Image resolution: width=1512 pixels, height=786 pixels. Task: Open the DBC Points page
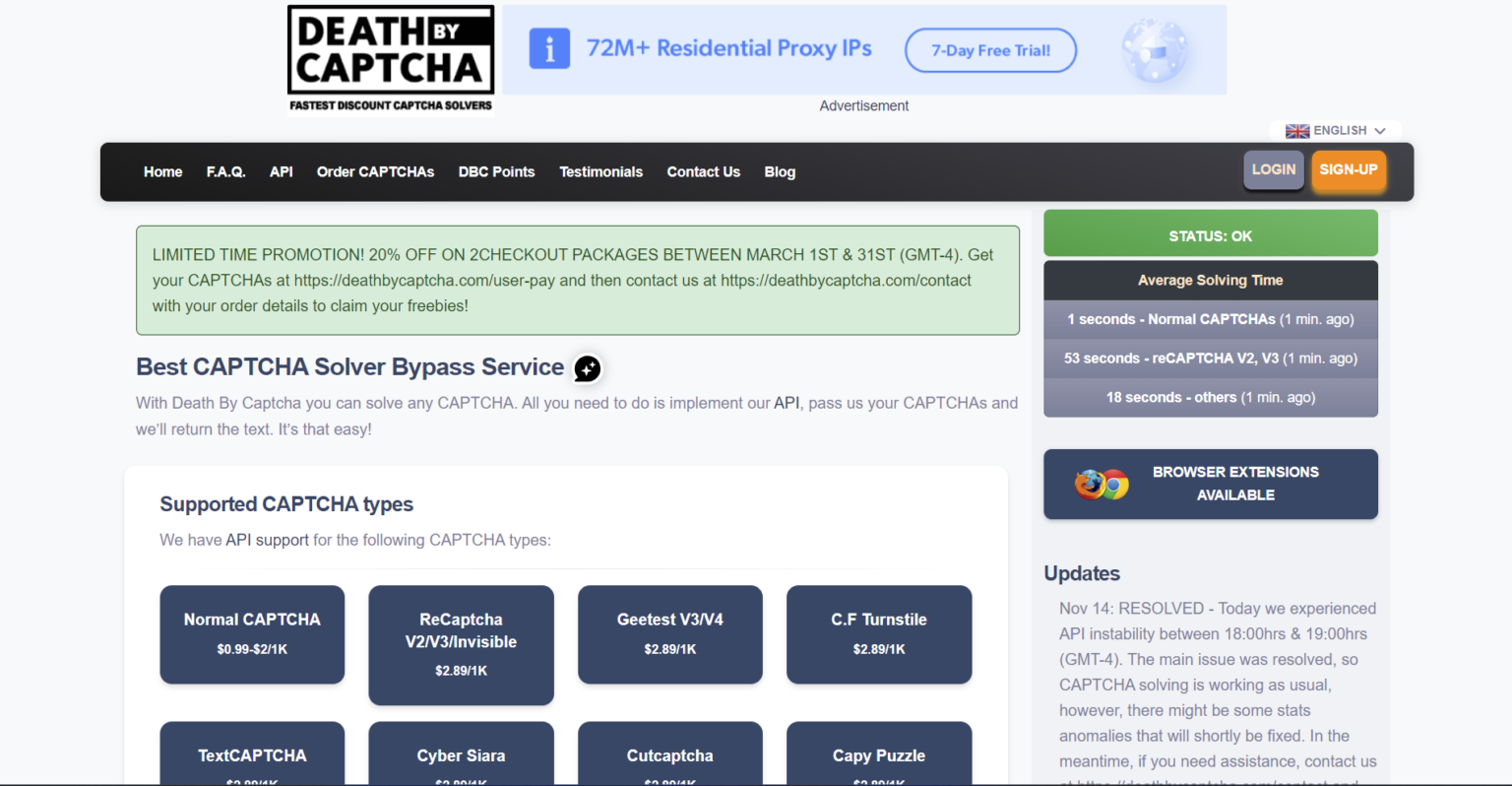[x=496, y=171]
